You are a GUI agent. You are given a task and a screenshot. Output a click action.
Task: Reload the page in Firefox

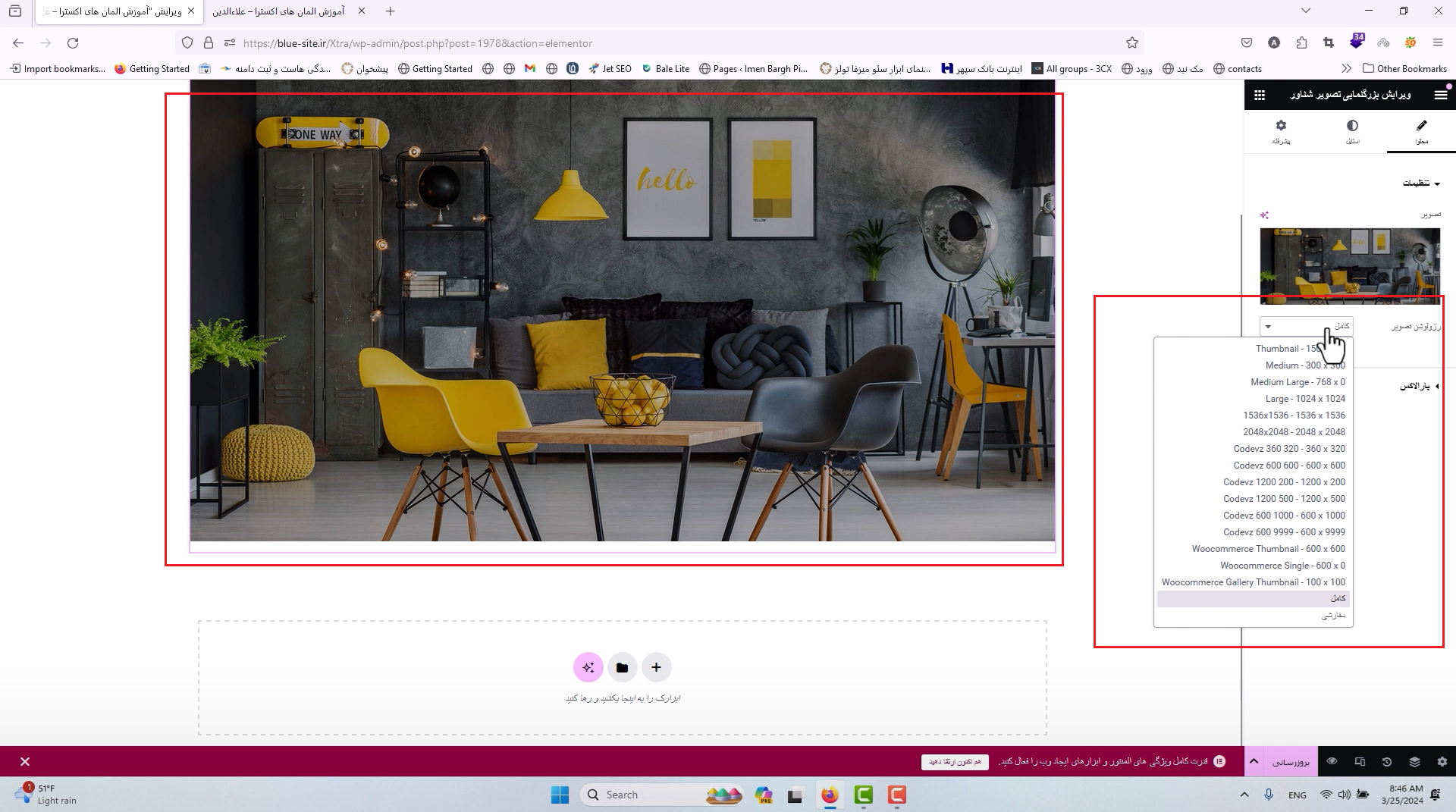[73, 43]
